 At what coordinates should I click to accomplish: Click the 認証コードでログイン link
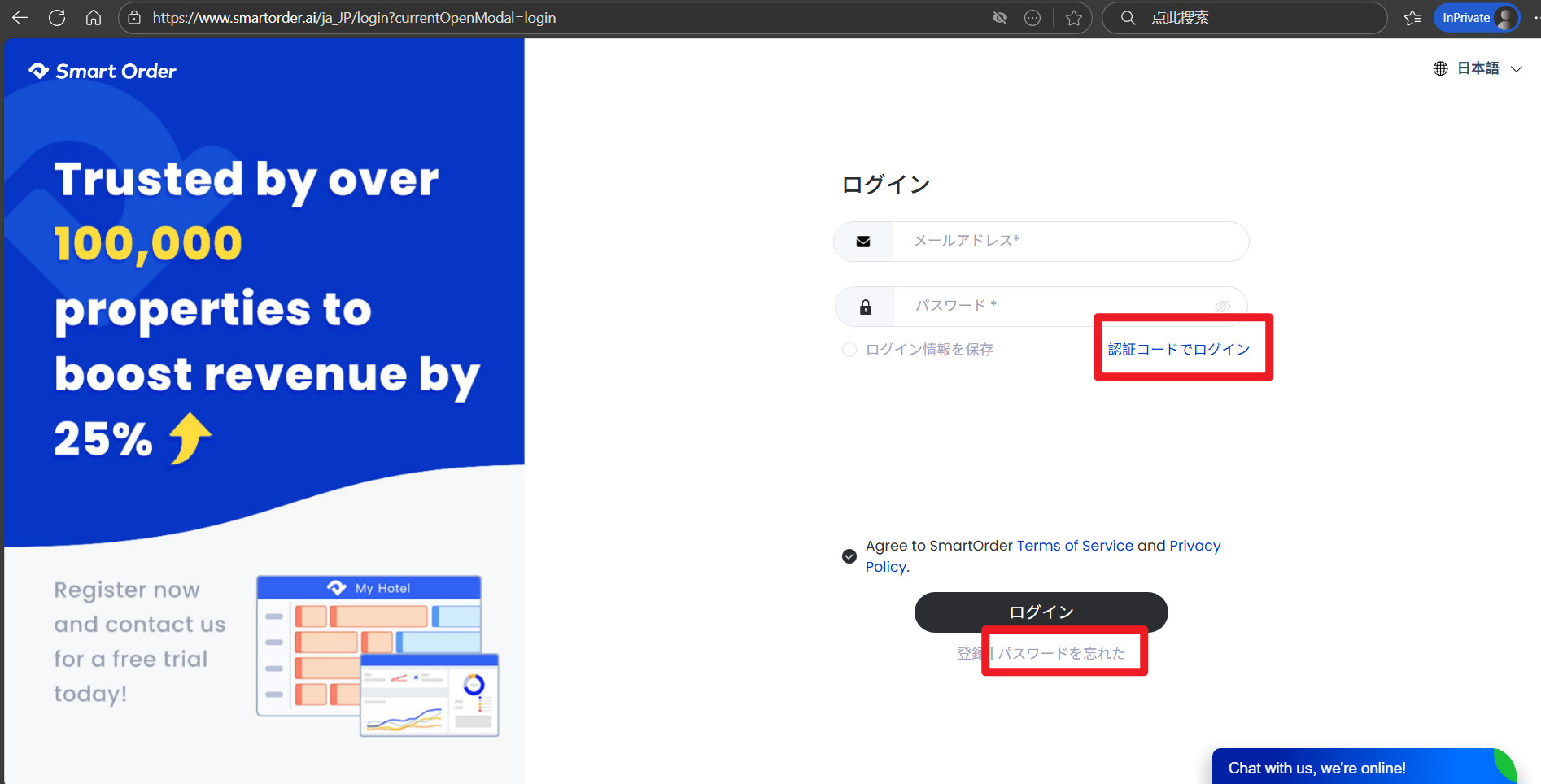coord(1178,350)
